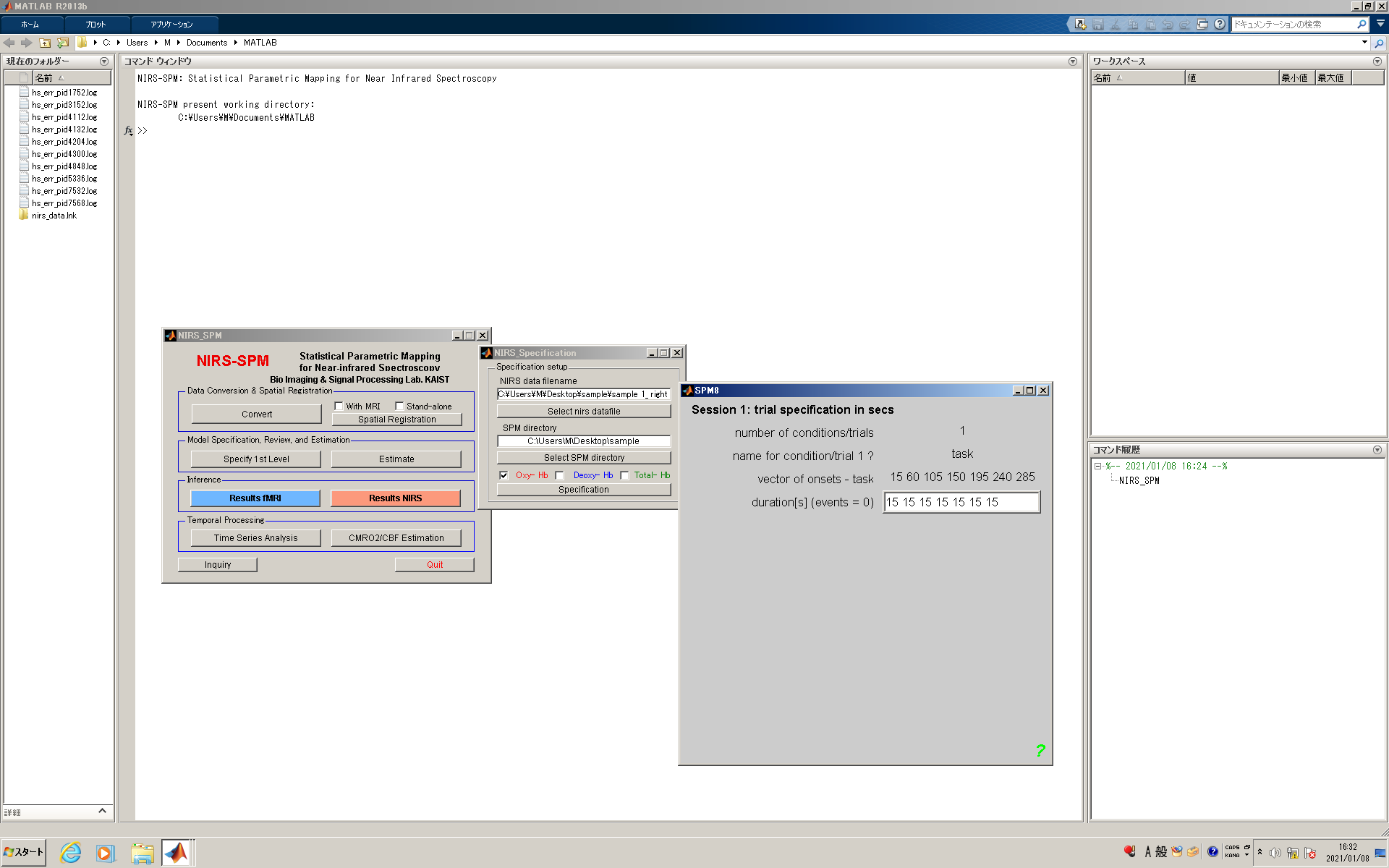Uncheck the Oxy-Hb checkbox
The height and width of the screenshot is (868, 1389).
(504, 475)
